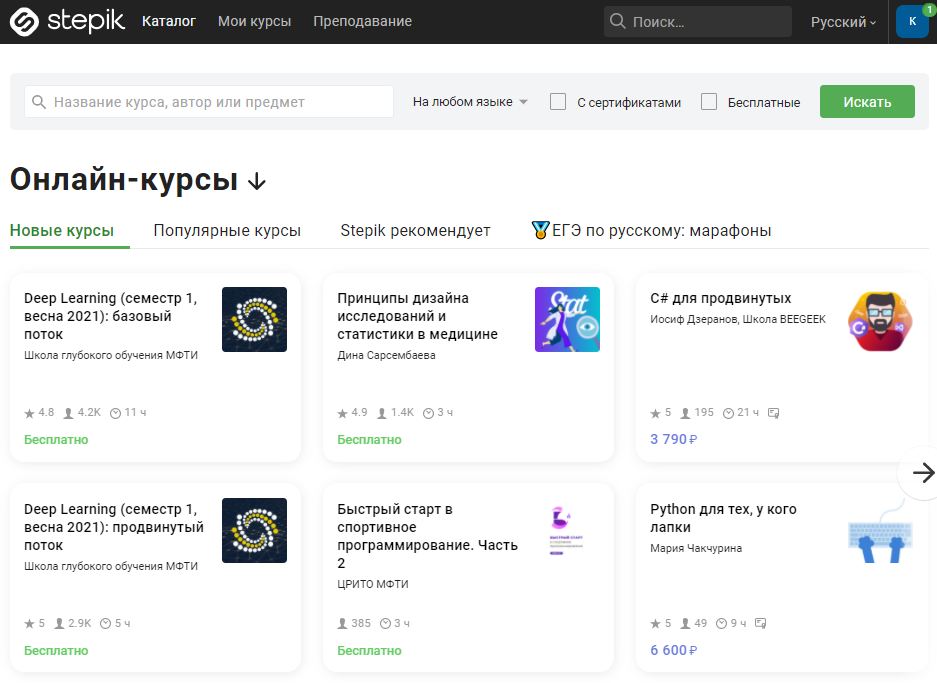Click Бесплатно on Принципы дизайна card
The image size is (937, 683).
click(369, 440)
